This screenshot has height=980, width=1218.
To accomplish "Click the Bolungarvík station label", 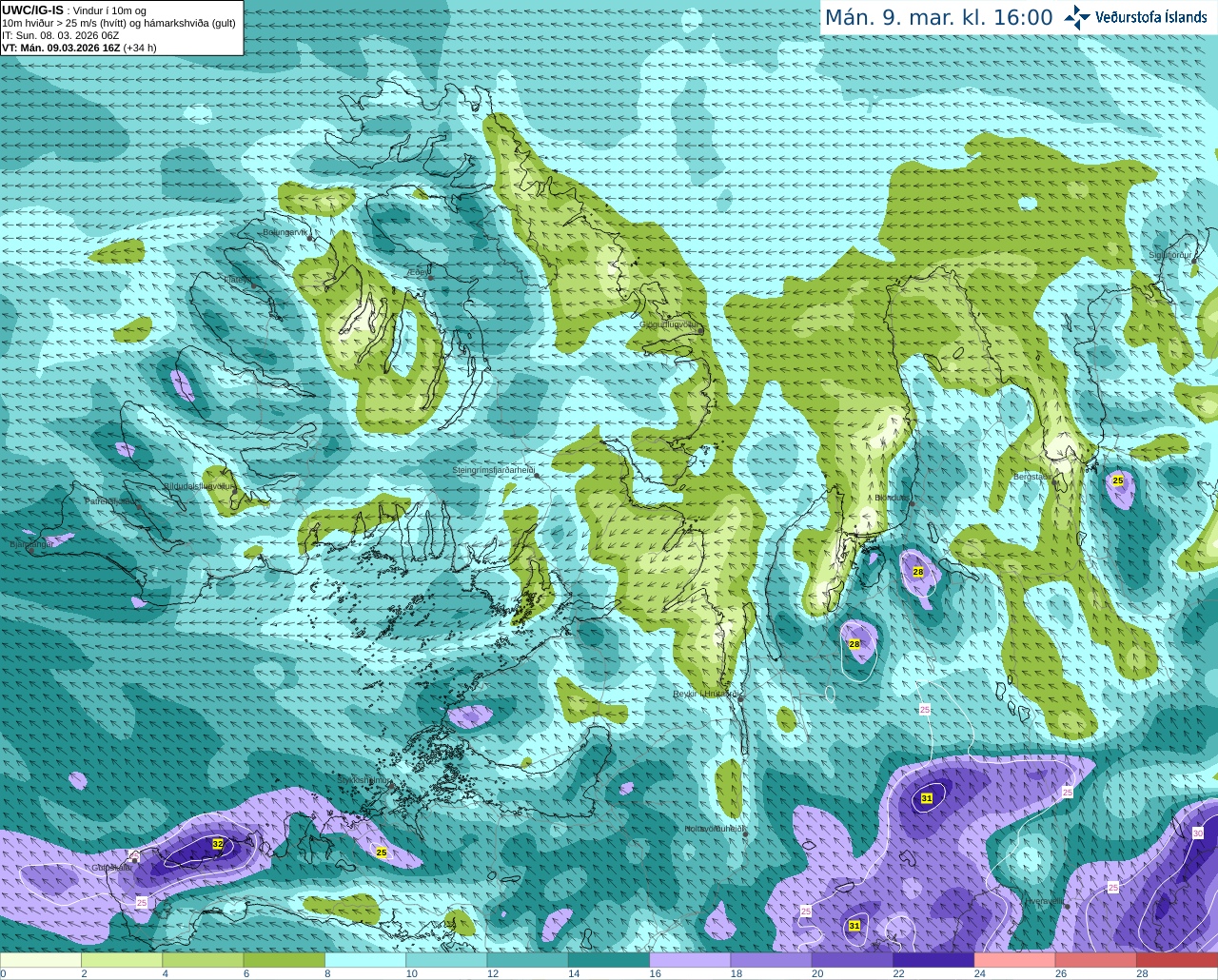I will (285, 232).
